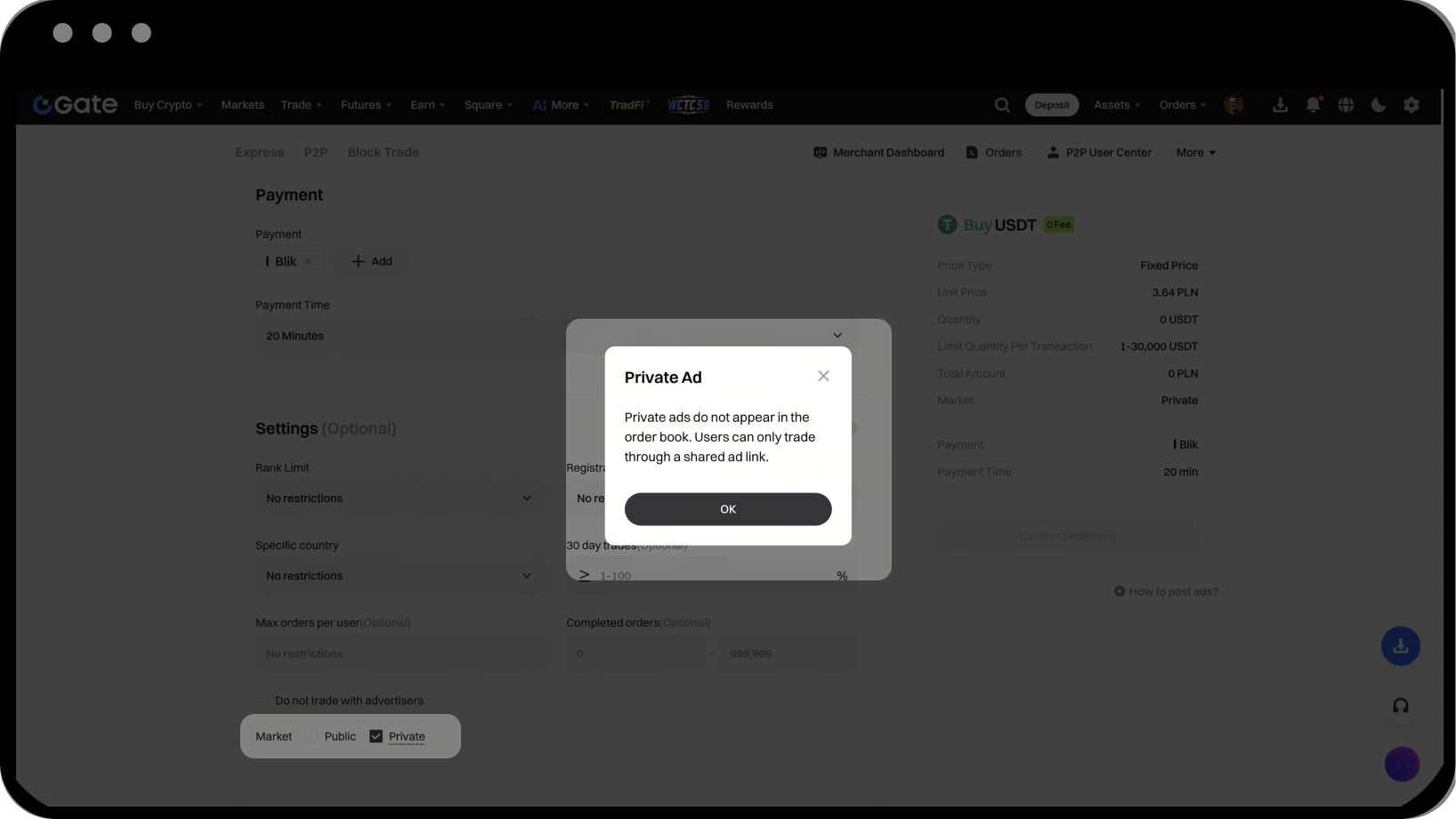Open the settings gear icon
Viewport: 1456px width, 819px height.
point(1412,105)
